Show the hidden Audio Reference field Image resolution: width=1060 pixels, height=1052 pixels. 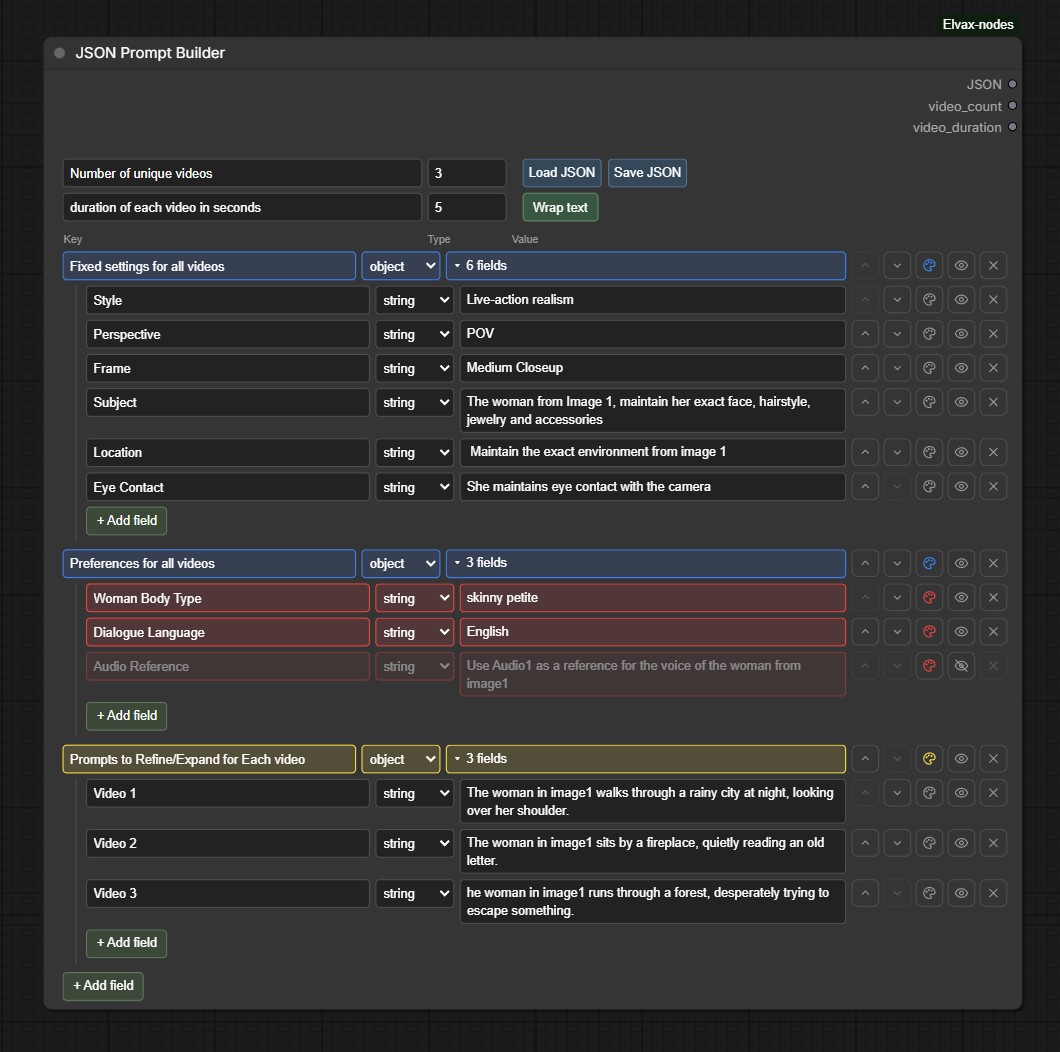961,666
